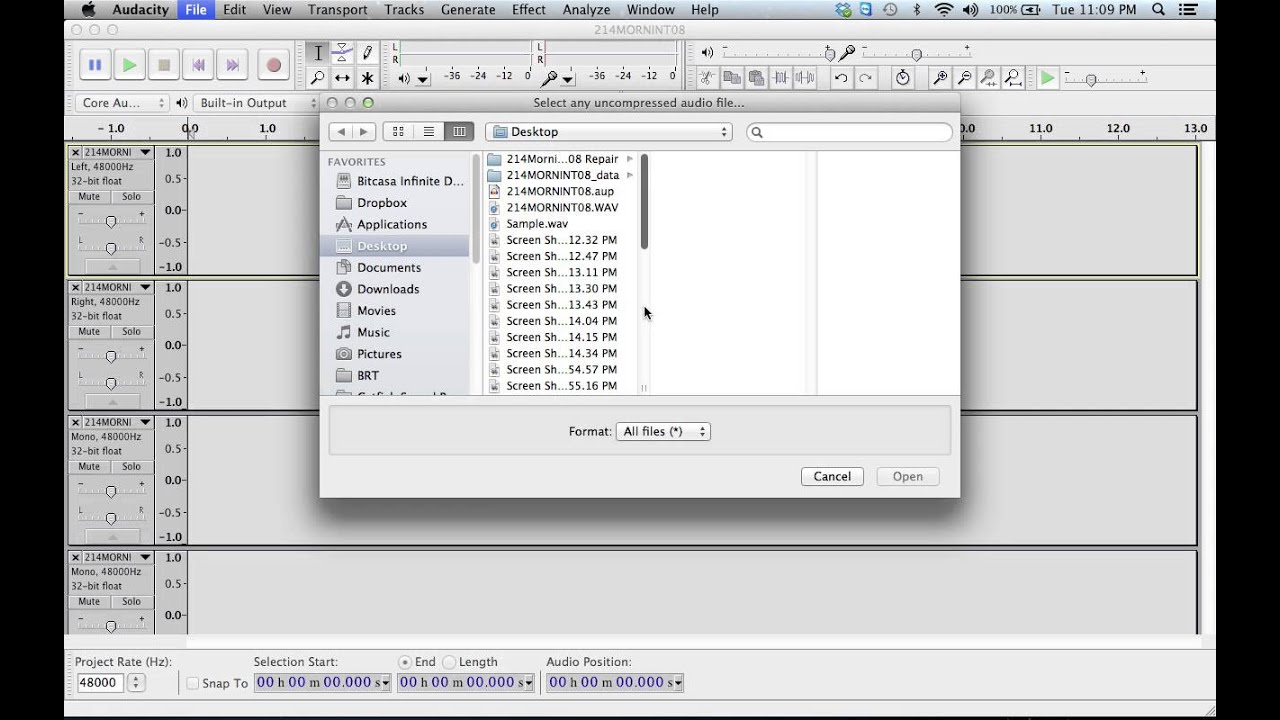Open the Effect menu
1280x720 pixels.
coord(529,9)
